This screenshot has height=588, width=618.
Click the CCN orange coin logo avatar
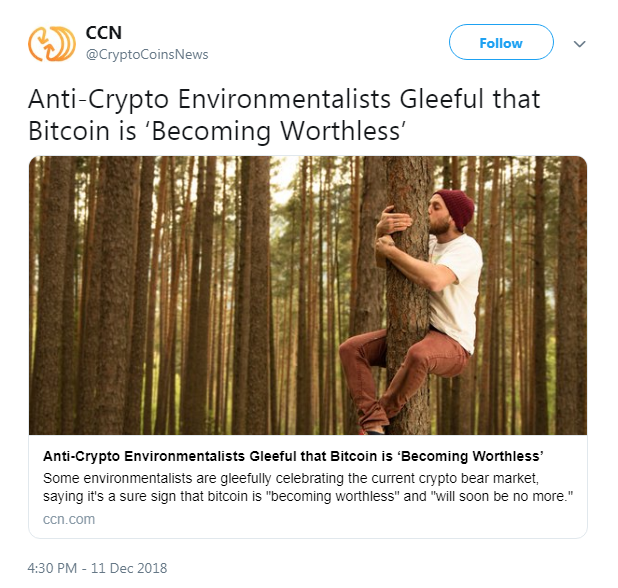[x=52, y=44]
